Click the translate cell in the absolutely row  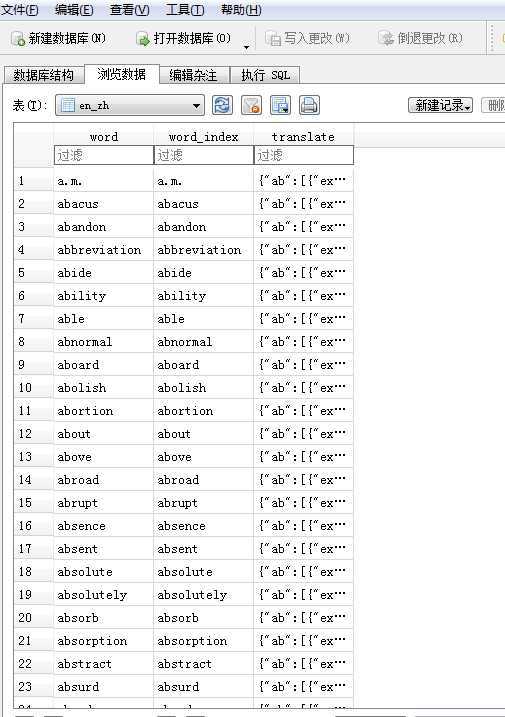[x=304, y=594]
